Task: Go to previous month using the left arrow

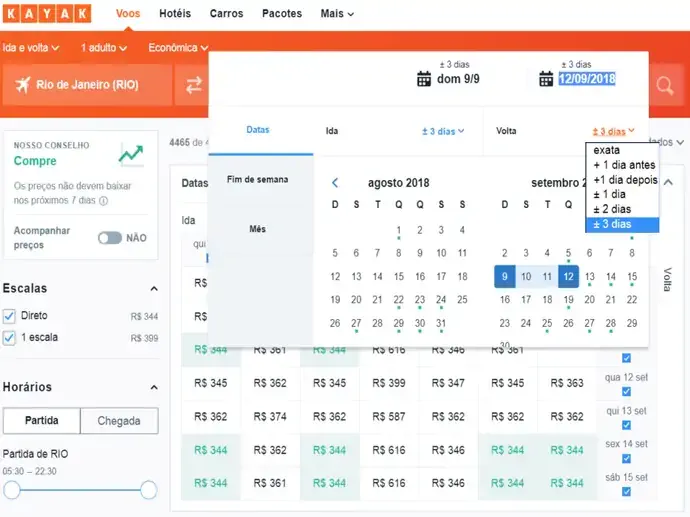Action: [x=335, y=183]
